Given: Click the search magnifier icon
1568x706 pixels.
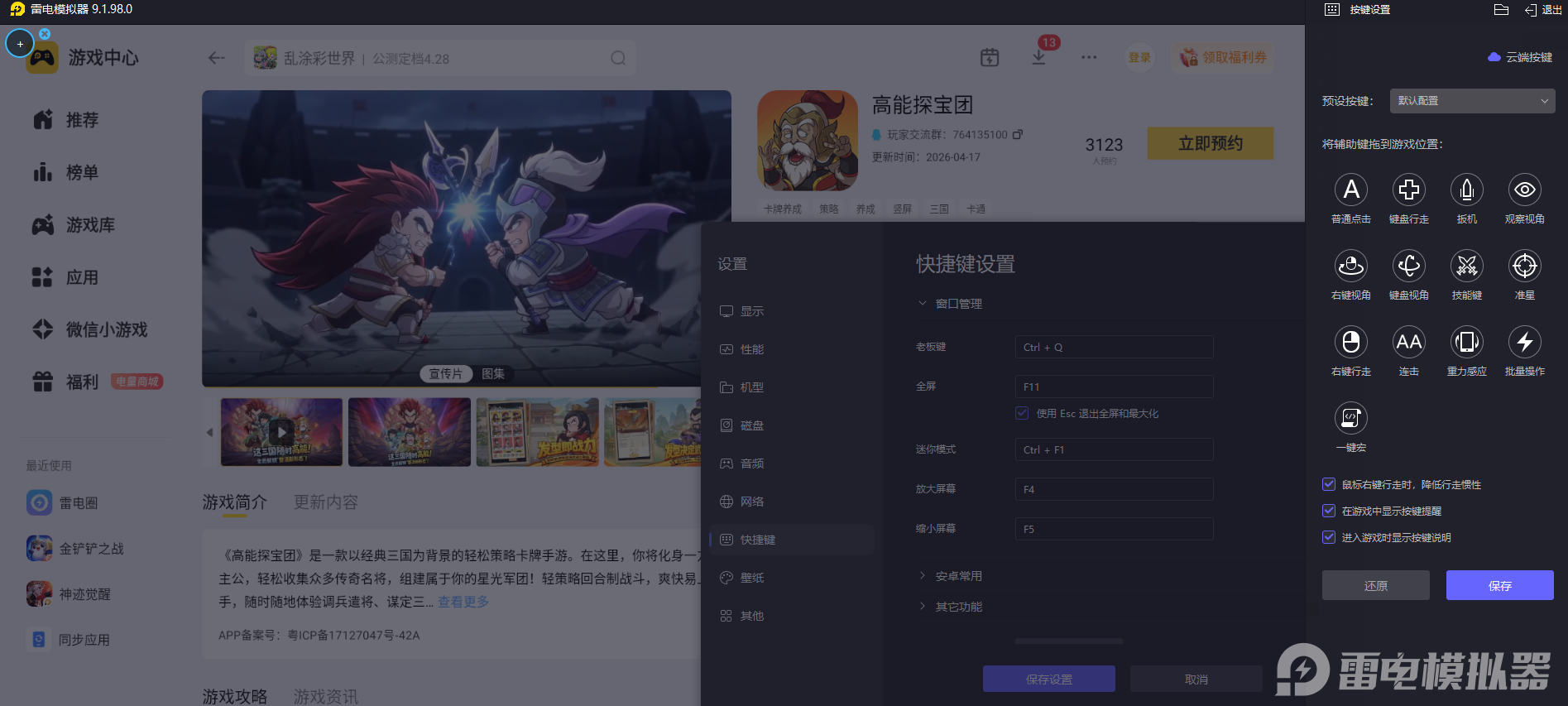Looking at the screenshot, I should tap(618, 58).
